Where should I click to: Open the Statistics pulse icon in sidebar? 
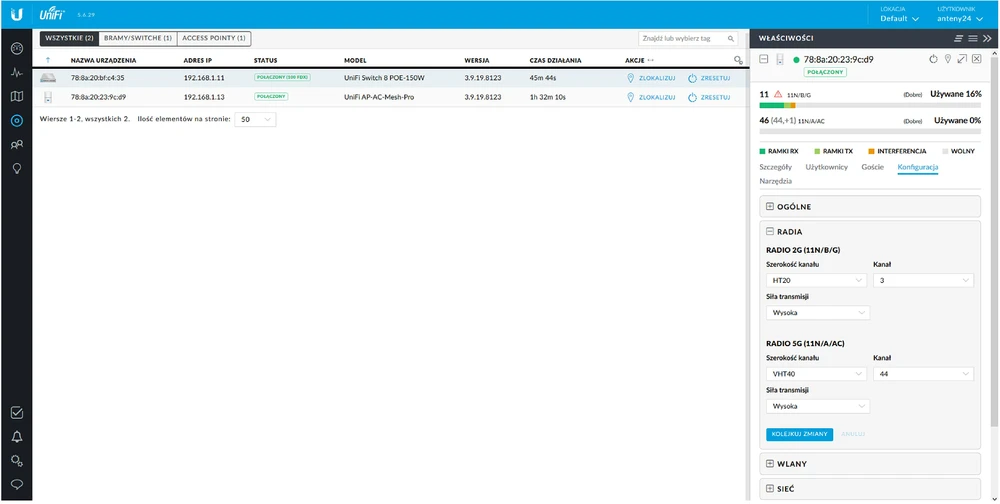(16, 73)
